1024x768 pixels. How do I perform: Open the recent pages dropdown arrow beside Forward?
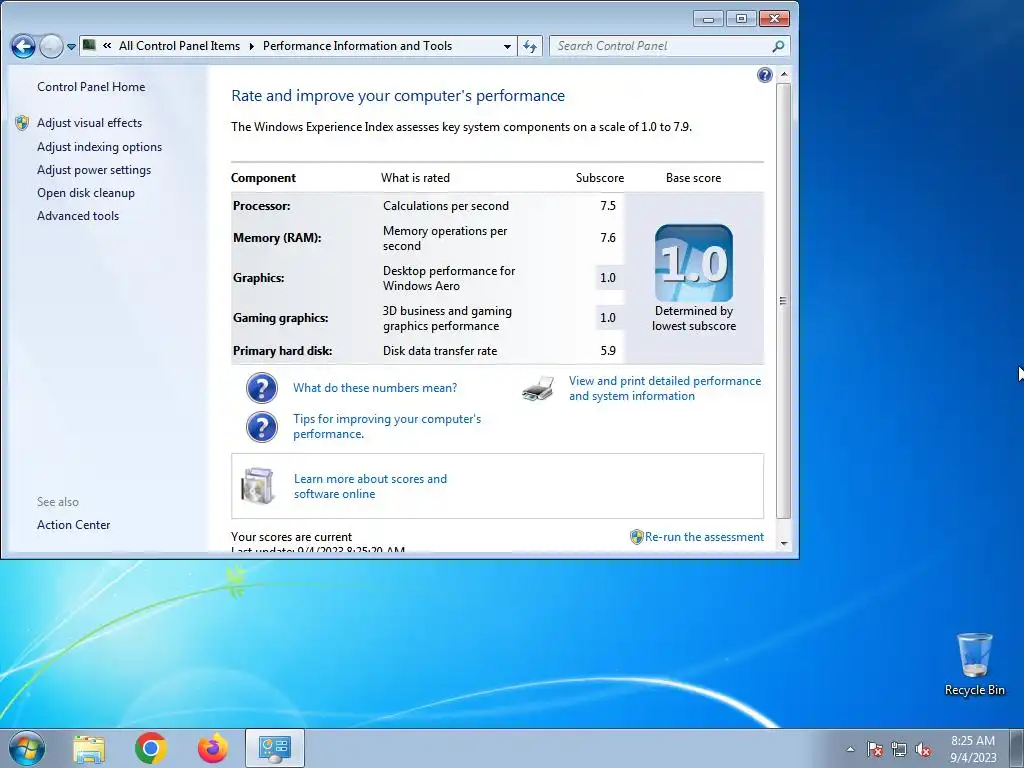[x=71, y=47]
